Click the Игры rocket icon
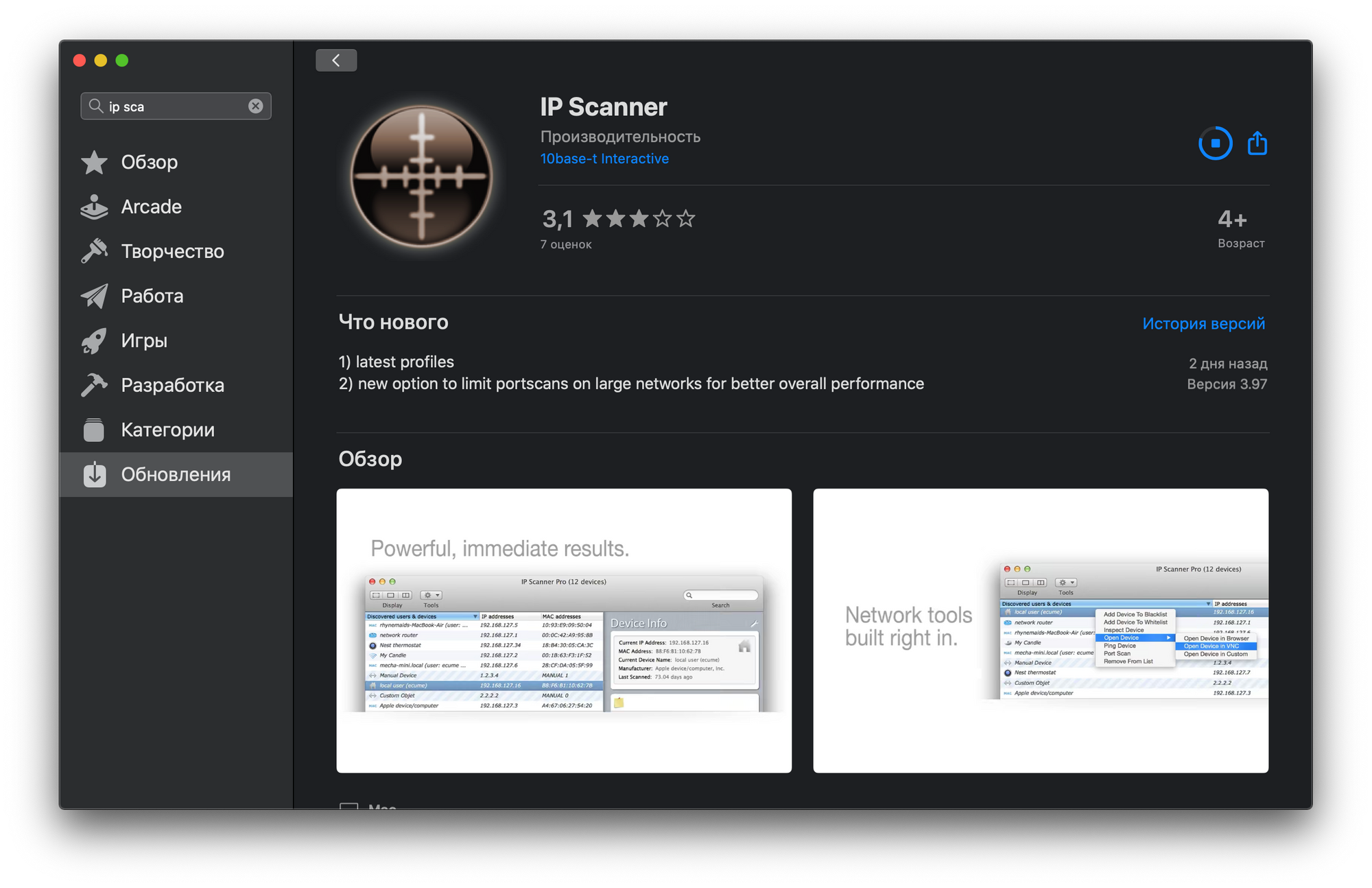This screenshot has width=1372, height=888. (95, 340)
